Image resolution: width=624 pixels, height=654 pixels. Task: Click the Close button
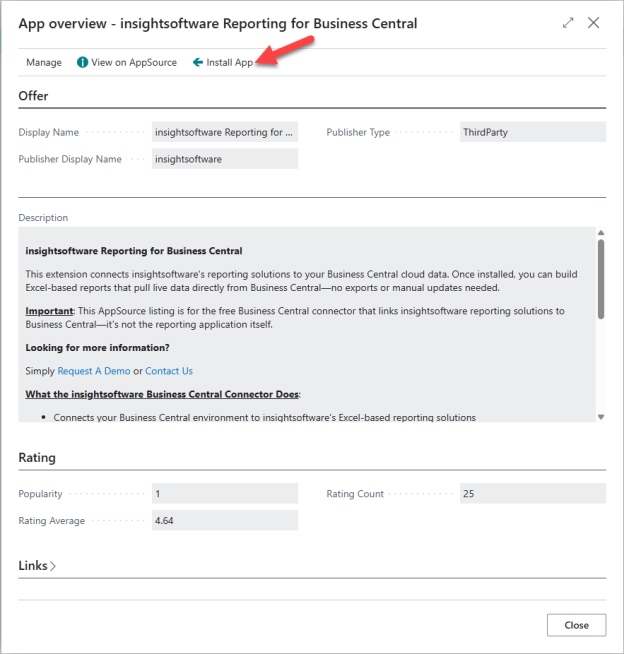point(576,625)
